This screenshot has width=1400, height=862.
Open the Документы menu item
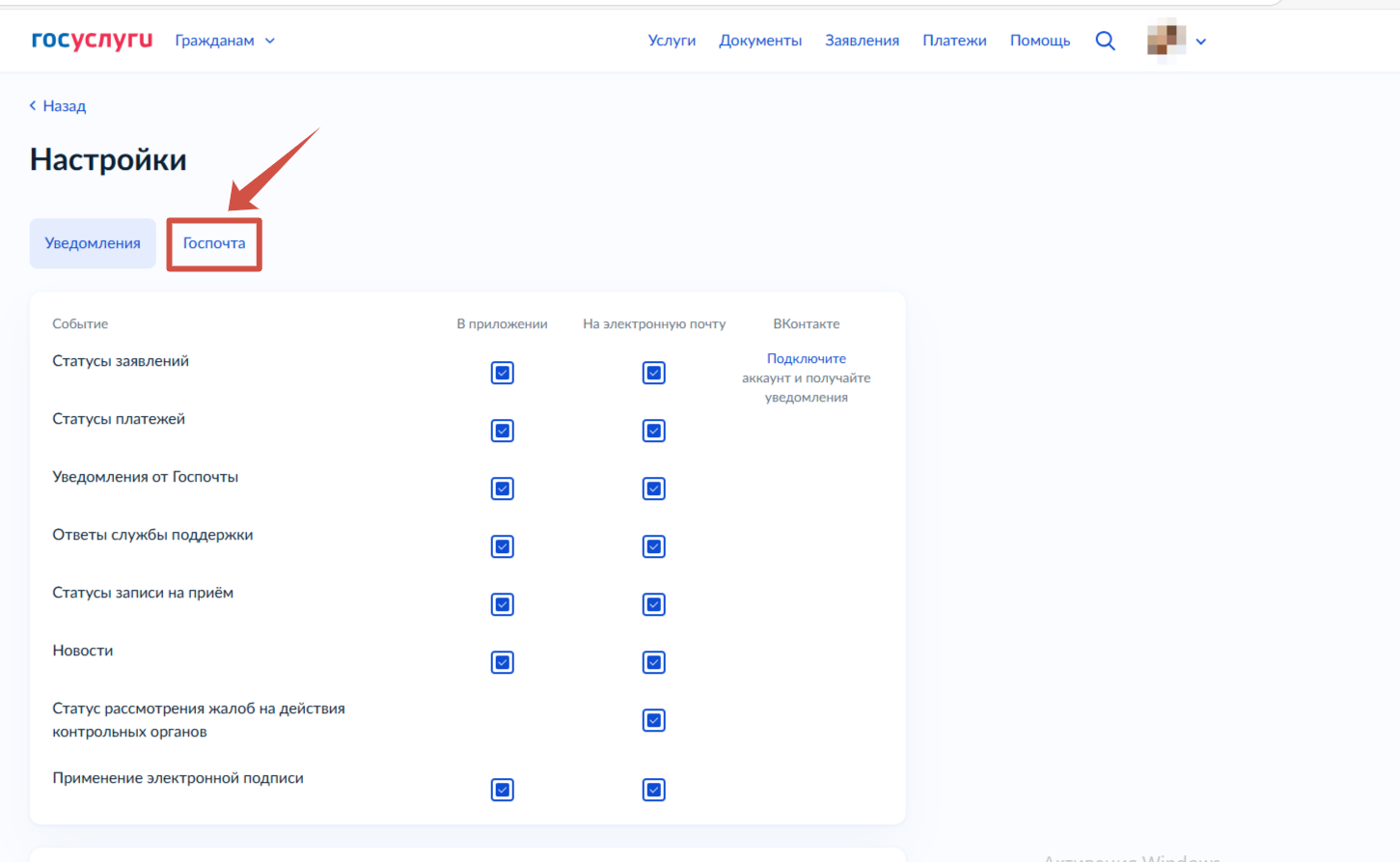click(x=760, y=41)
